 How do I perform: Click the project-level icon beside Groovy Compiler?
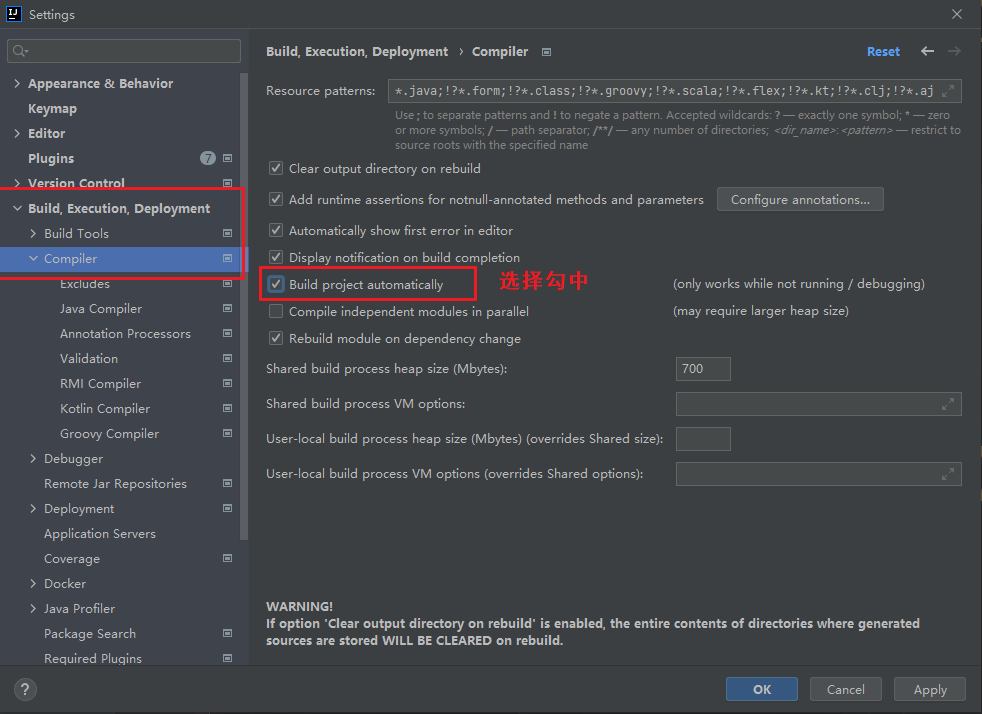click(227, 433)
